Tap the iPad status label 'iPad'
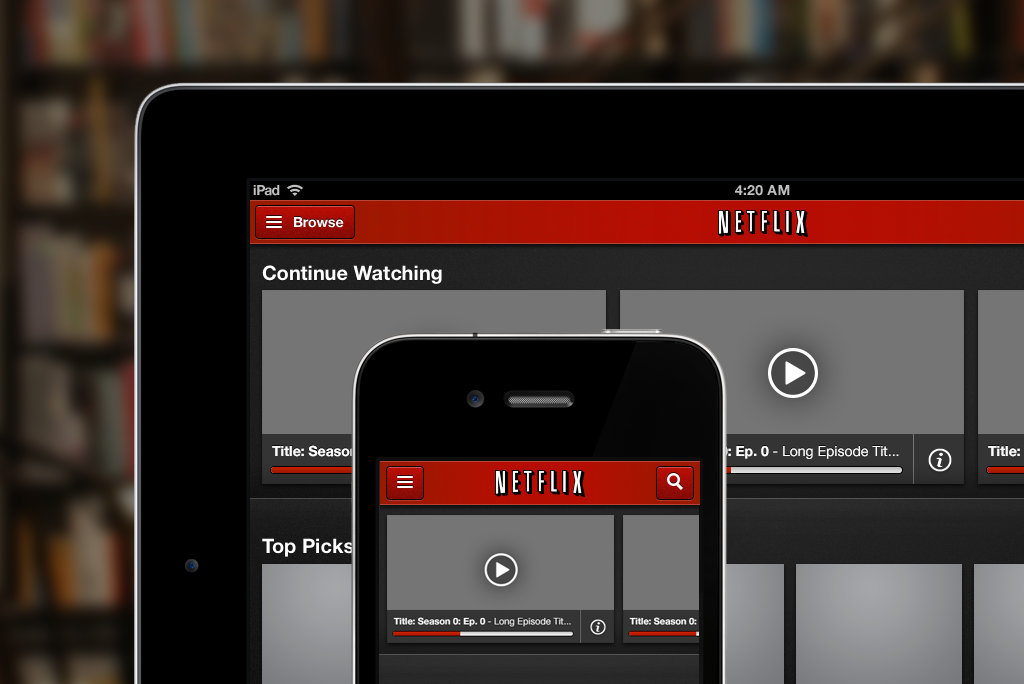Viewport: 1024px width, 684px height. coord(266,190)
